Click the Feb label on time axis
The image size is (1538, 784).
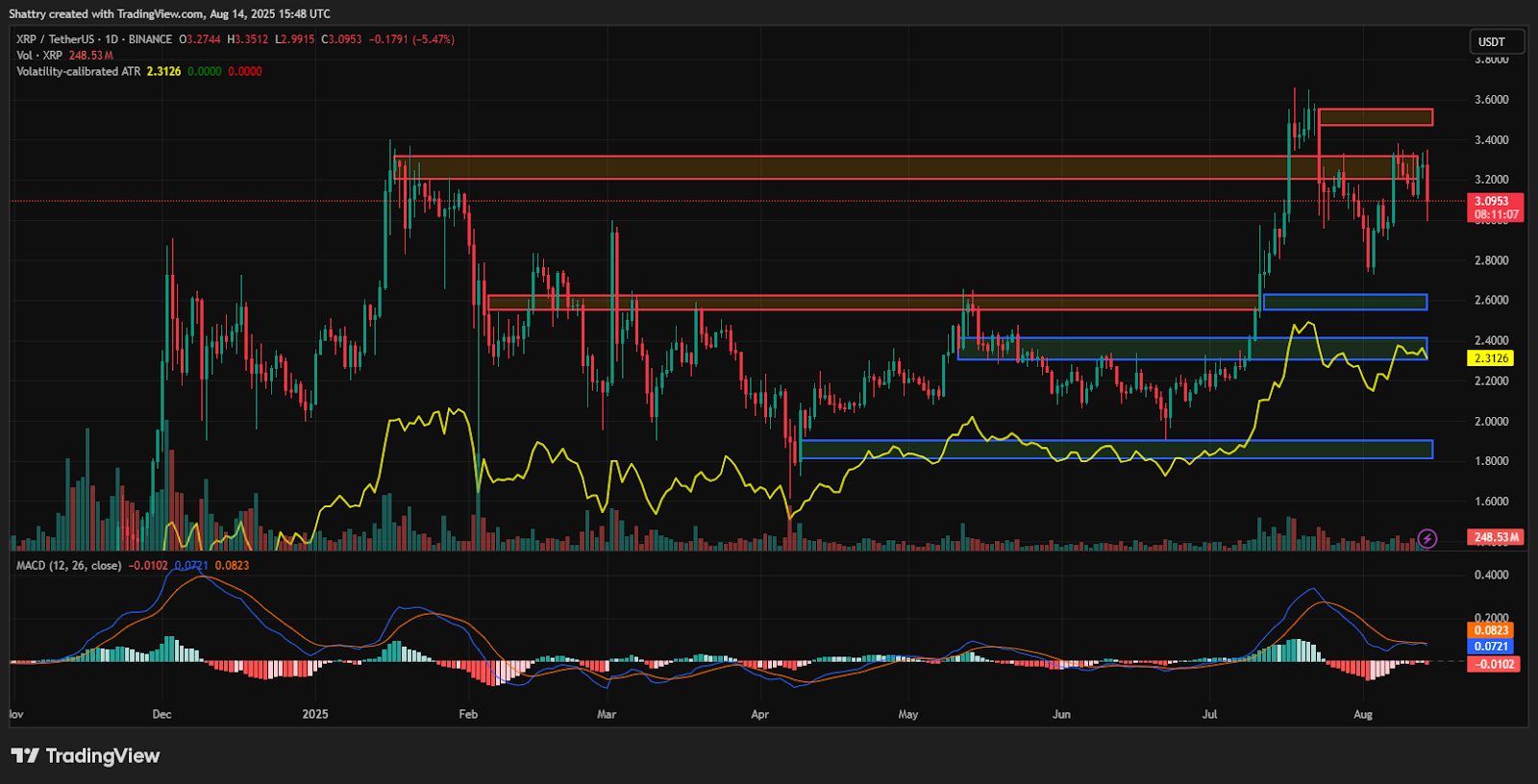(x=468, y=715)
